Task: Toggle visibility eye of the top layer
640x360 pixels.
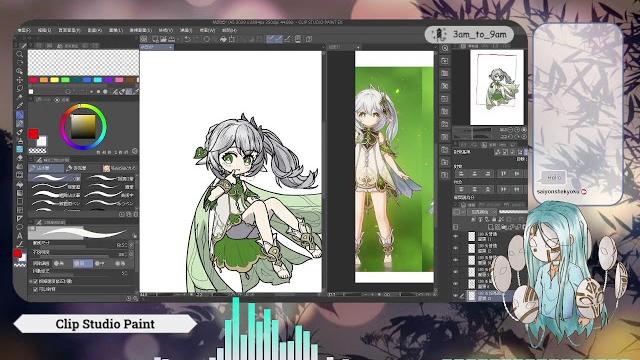Action: pyautogui.click(x=456, y=236)
